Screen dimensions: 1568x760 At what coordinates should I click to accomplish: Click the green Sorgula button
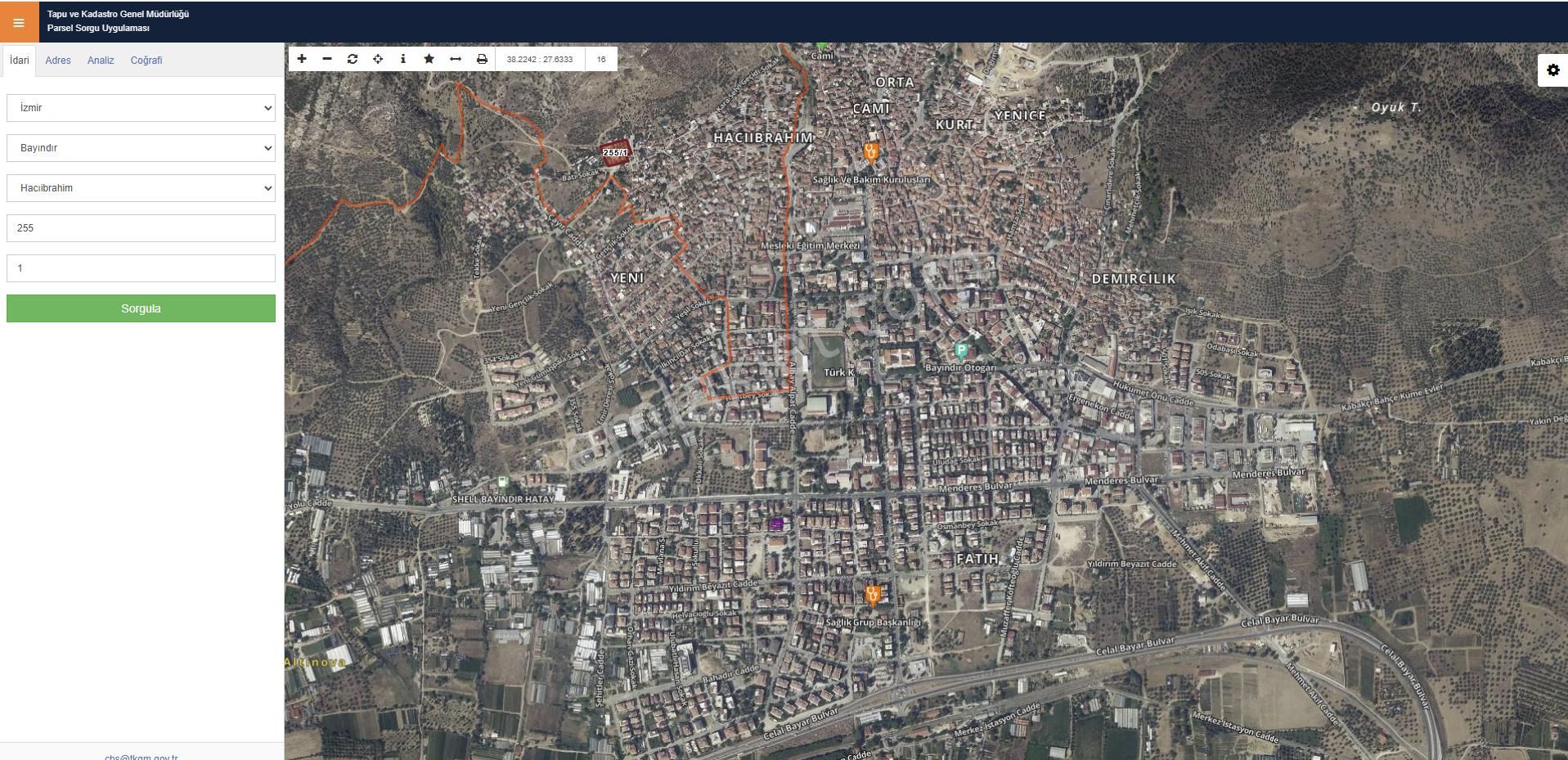click(x=141, y=308)
